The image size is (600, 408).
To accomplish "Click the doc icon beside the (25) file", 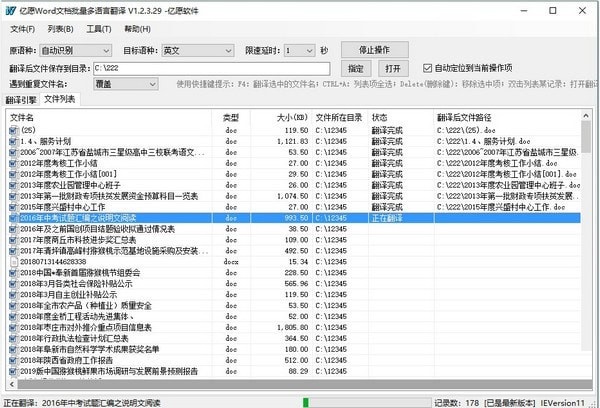I will pyautogui.click(x=13, y=130).
